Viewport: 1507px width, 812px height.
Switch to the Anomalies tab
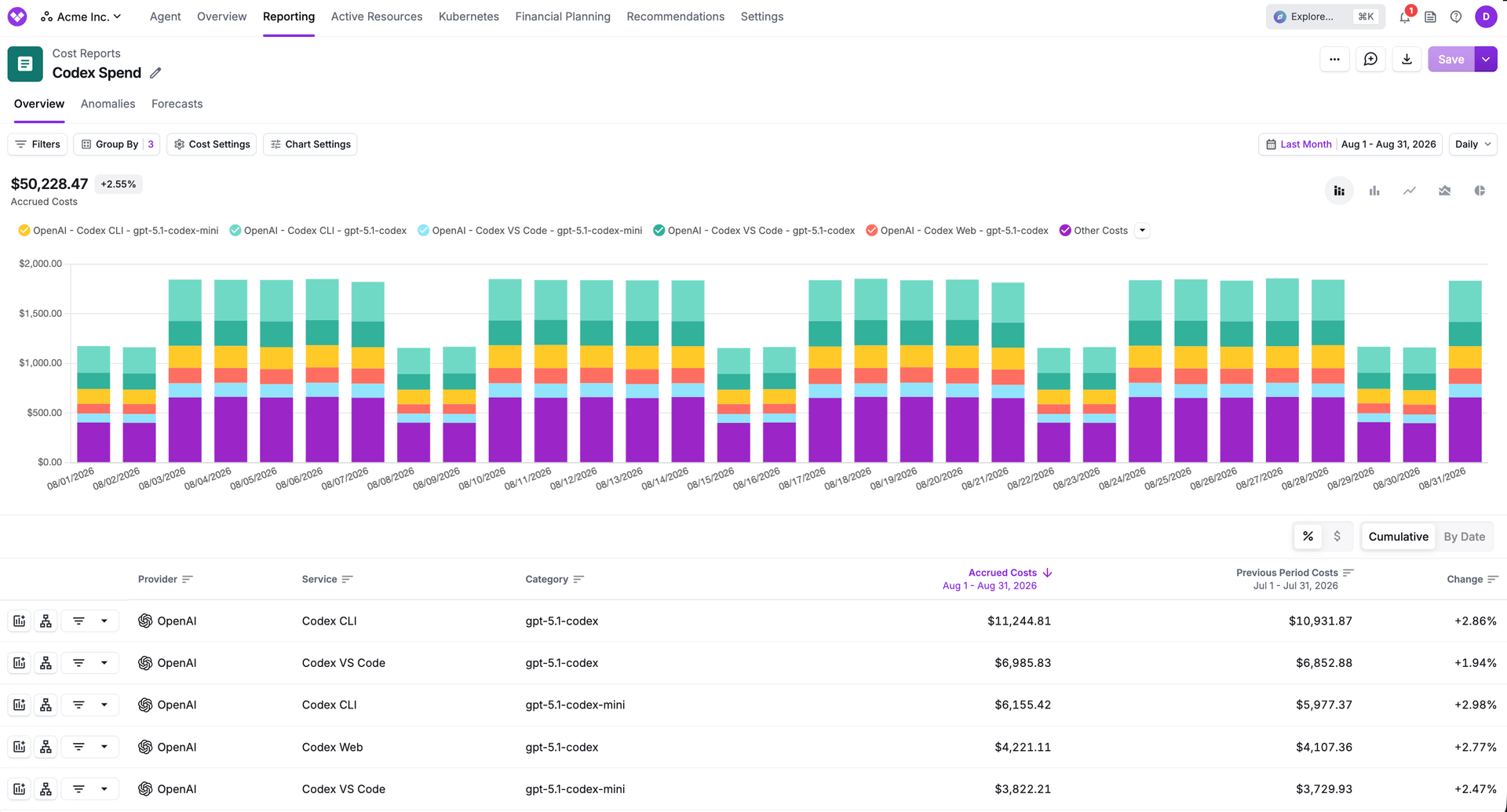(x=108, y=104)
